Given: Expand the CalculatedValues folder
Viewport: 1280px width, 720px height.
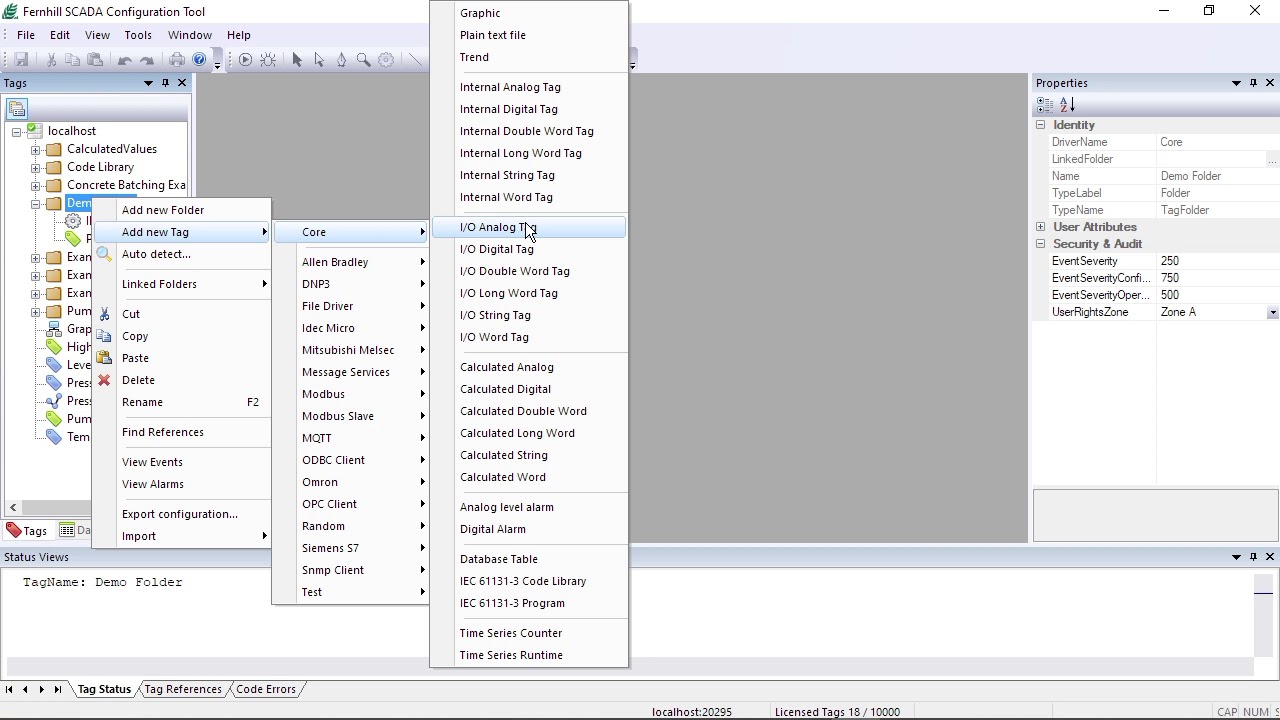Looking at the screenshot, I should click(x=36, y=150).
